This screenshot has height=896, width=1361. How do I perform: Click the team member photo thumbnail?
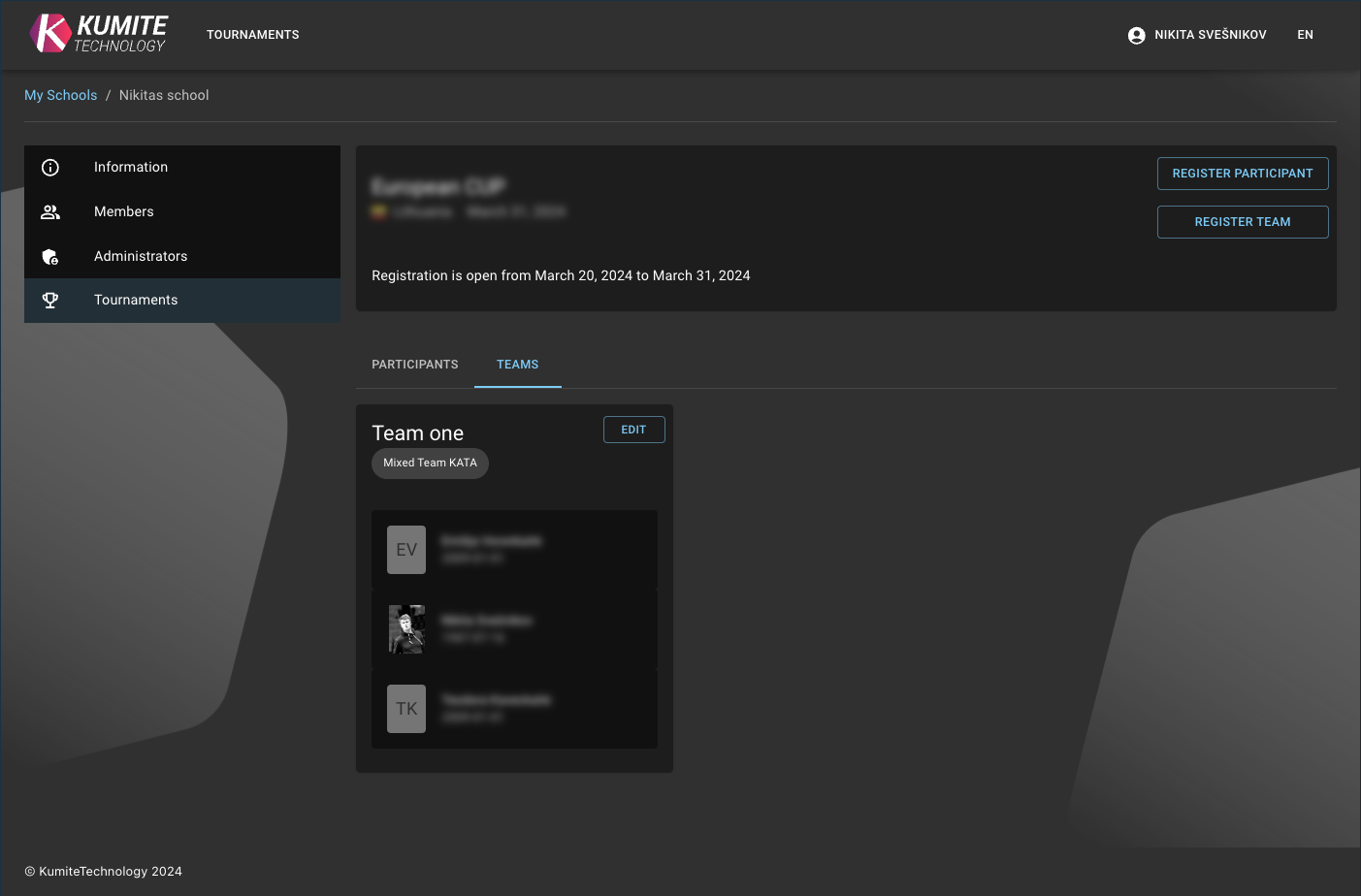click(406, 629)
